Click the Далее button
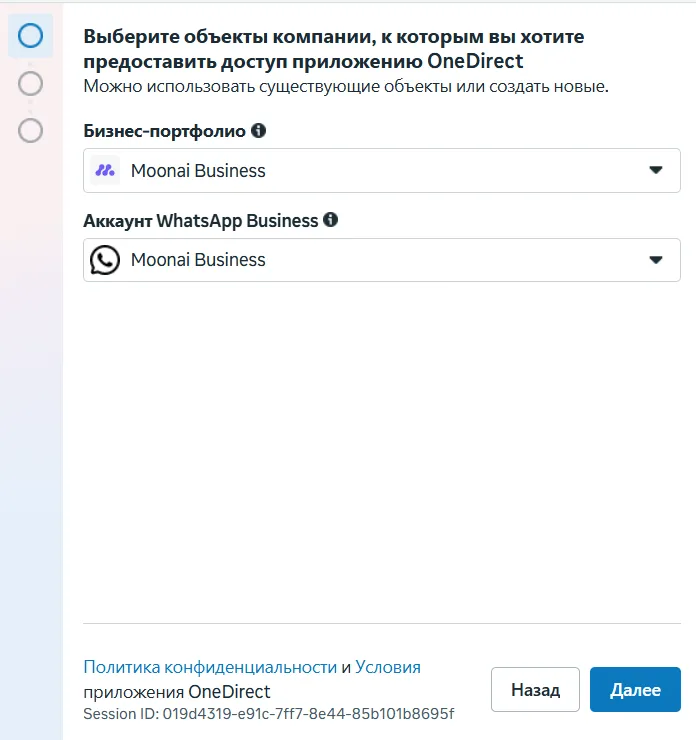The image size is (696, 740). (x=635, y=690)
